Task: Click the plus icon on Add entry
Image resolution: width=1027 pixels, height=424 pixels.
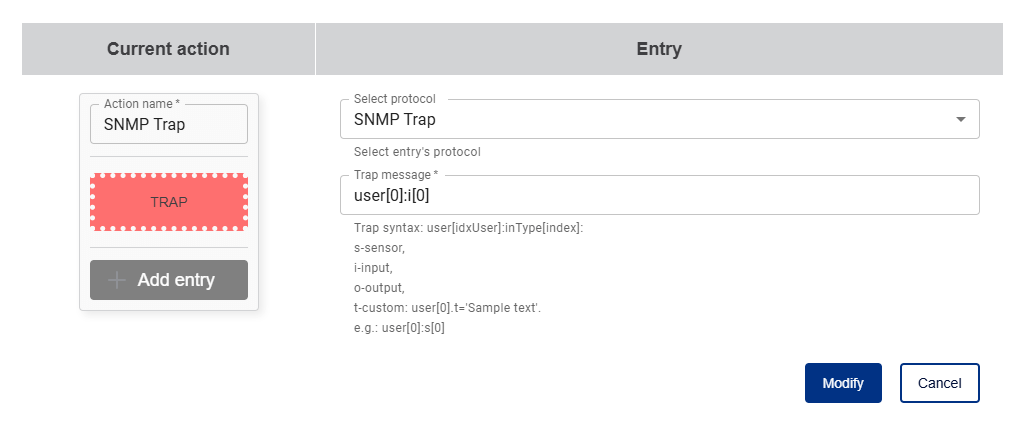Action: 117,280
